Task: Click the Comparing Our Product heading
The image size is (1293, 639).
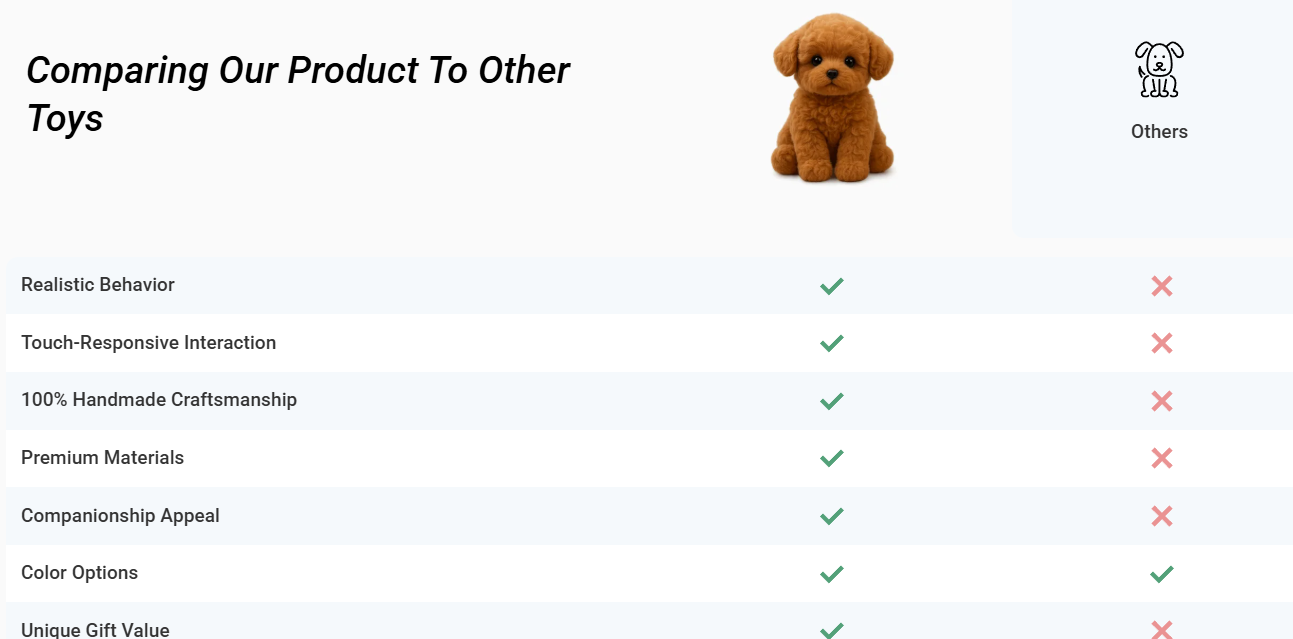Action: [x=298, y=94]
